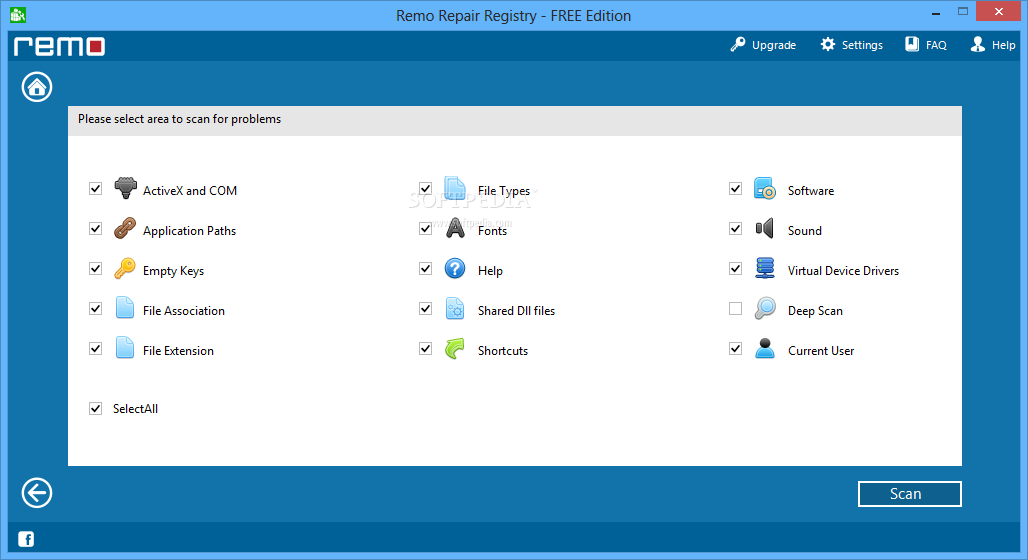This screenshot has width=1028, height=560.
Task: Go to home screen via house icon
Action: 37,87
